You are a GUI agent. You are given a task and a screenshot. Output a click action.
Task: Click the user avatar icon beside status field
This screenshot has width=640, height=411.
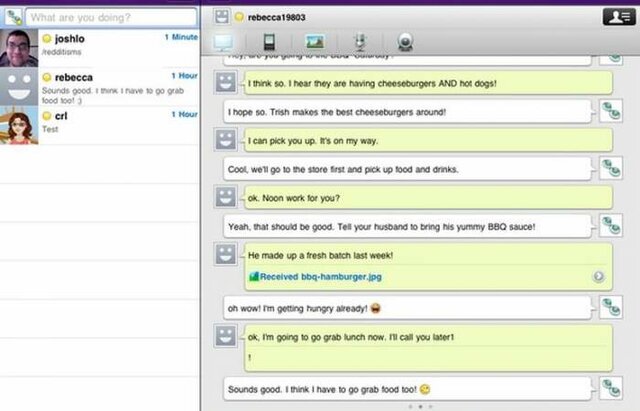(x=13, y=18)
